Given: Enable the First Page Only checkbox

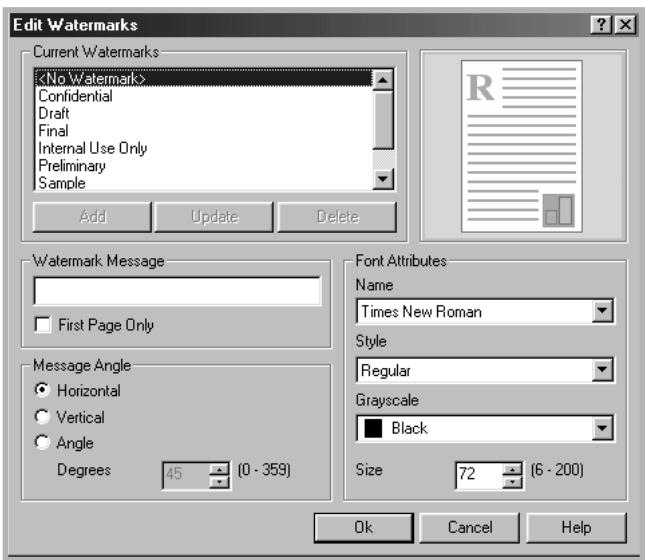Looking at the screenshot, I should tap(43, 325).
